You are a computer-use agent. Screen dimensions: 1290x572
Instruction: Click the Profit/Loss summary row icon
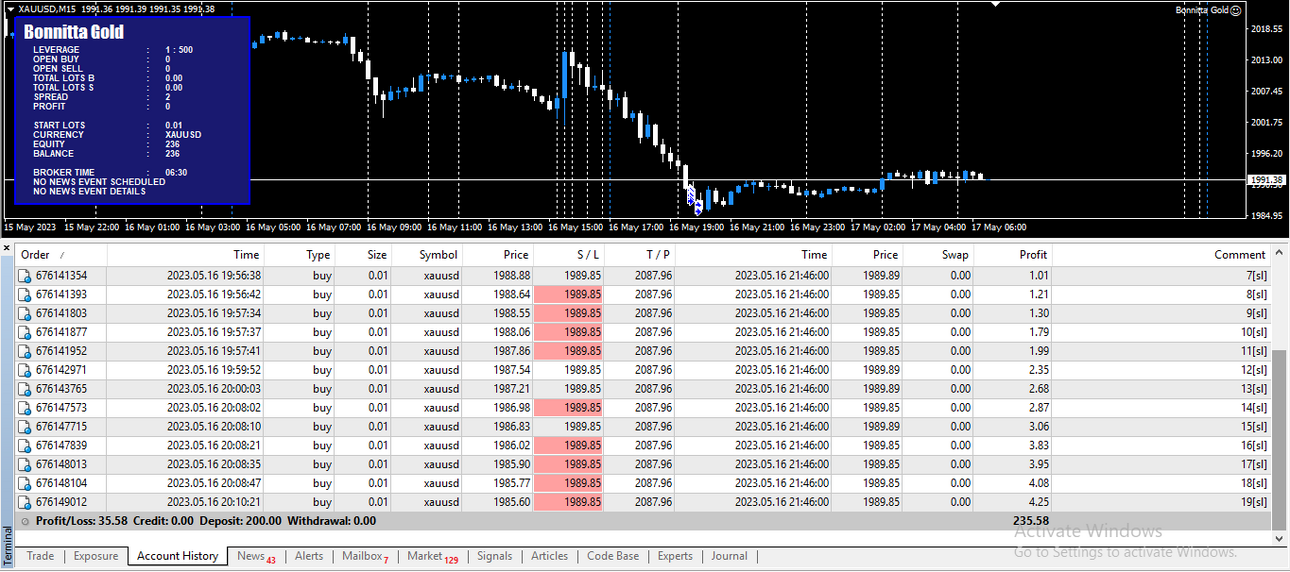pos(25,521)
